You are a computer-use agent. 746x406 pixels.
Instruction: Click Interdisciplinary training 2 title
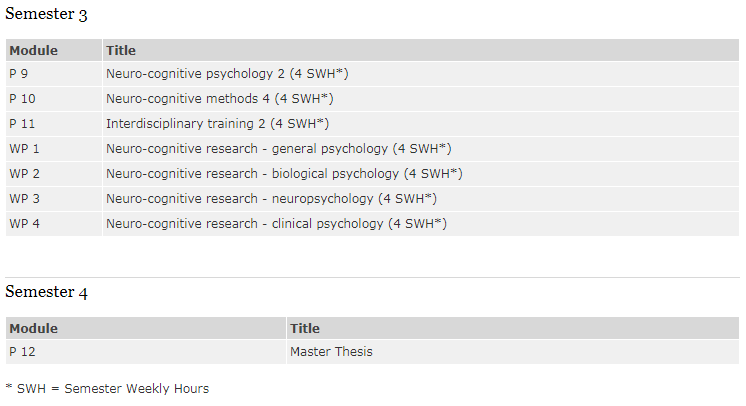217,124
